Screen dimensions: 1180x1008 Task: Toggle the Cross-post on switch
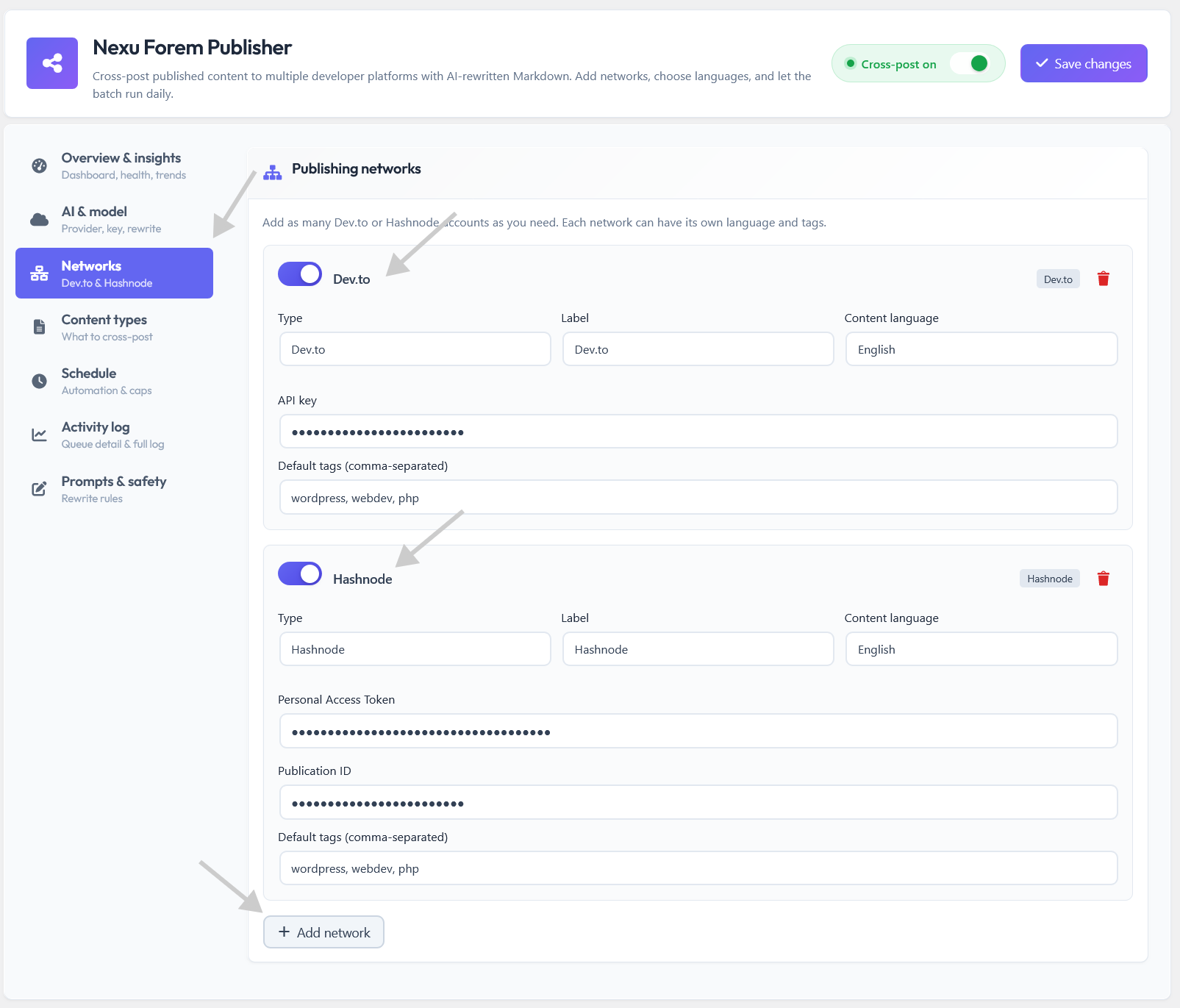point(970,63)
